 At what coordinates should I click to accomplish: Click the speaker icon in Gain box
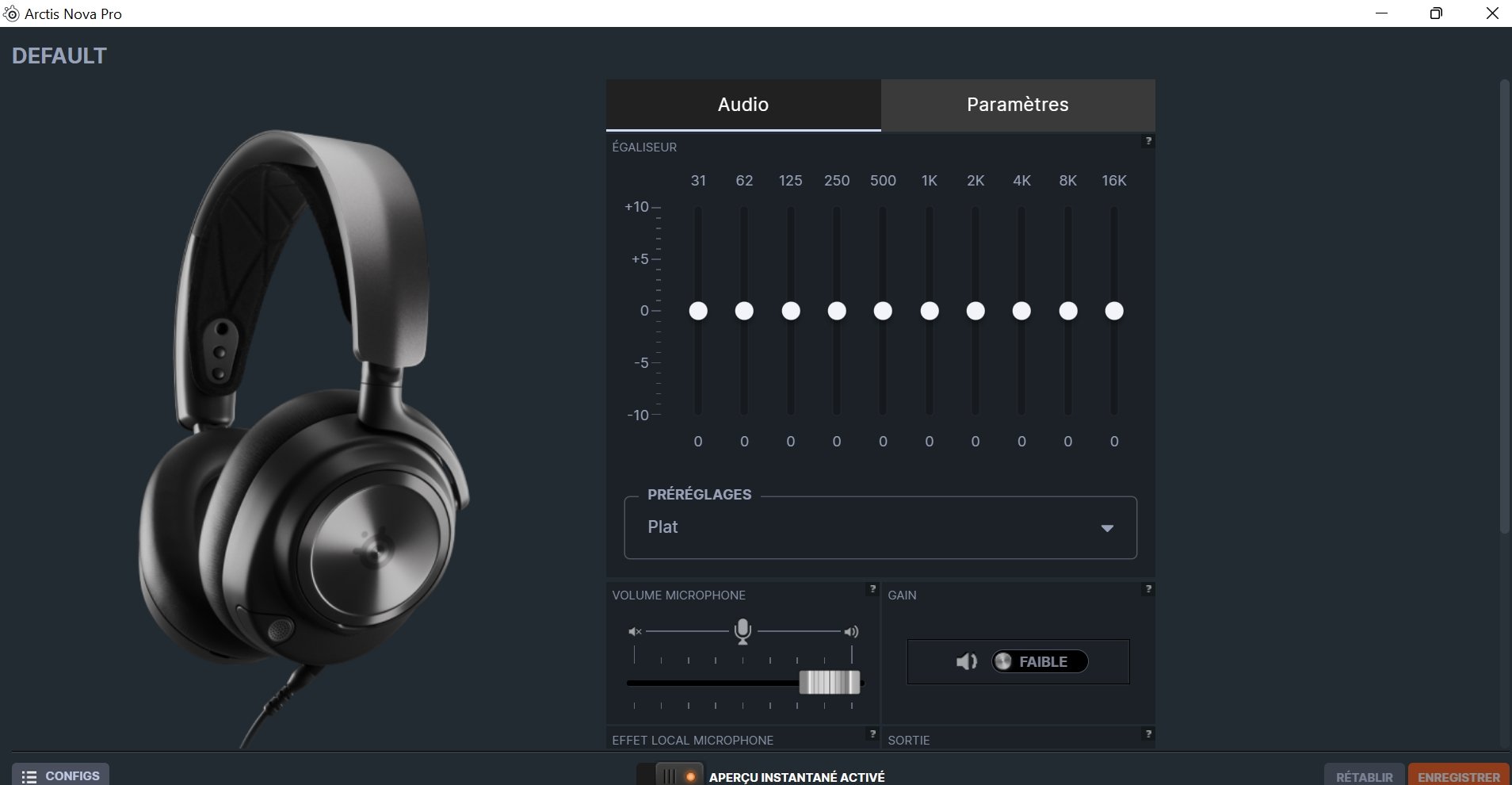click(966, 661)
